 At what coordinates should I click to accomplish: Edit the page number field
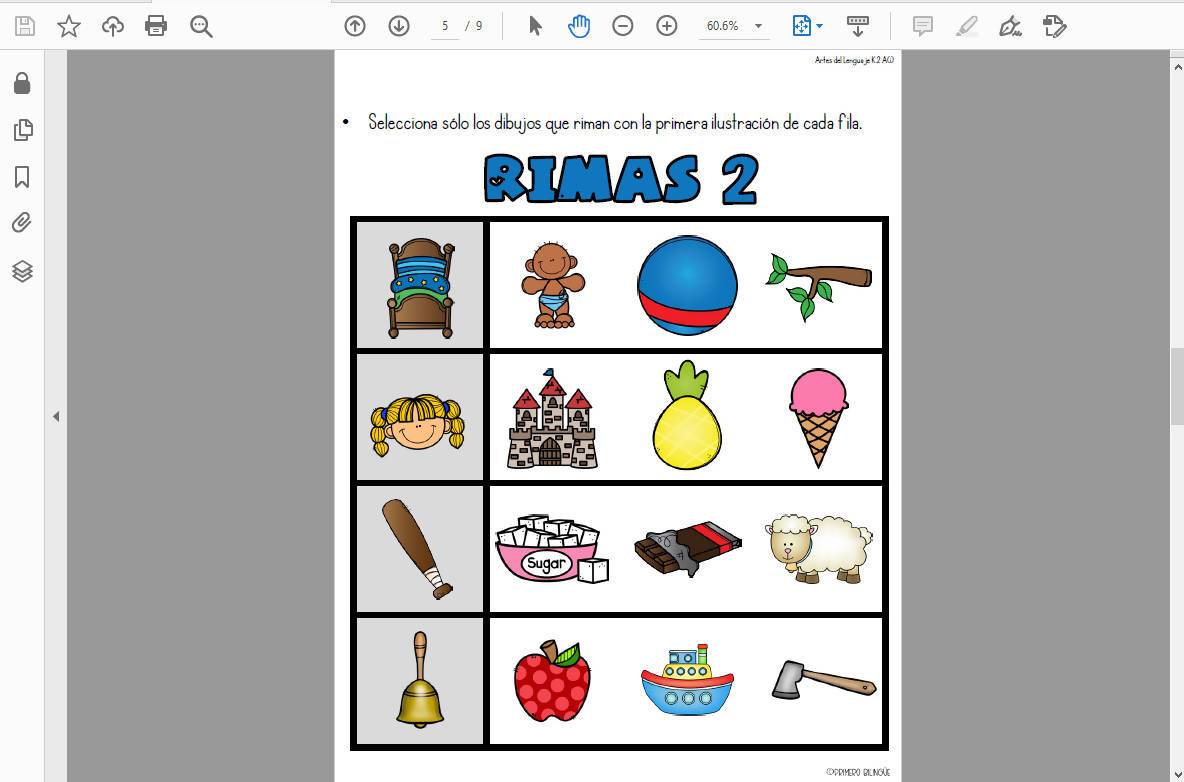coord(444,26)
